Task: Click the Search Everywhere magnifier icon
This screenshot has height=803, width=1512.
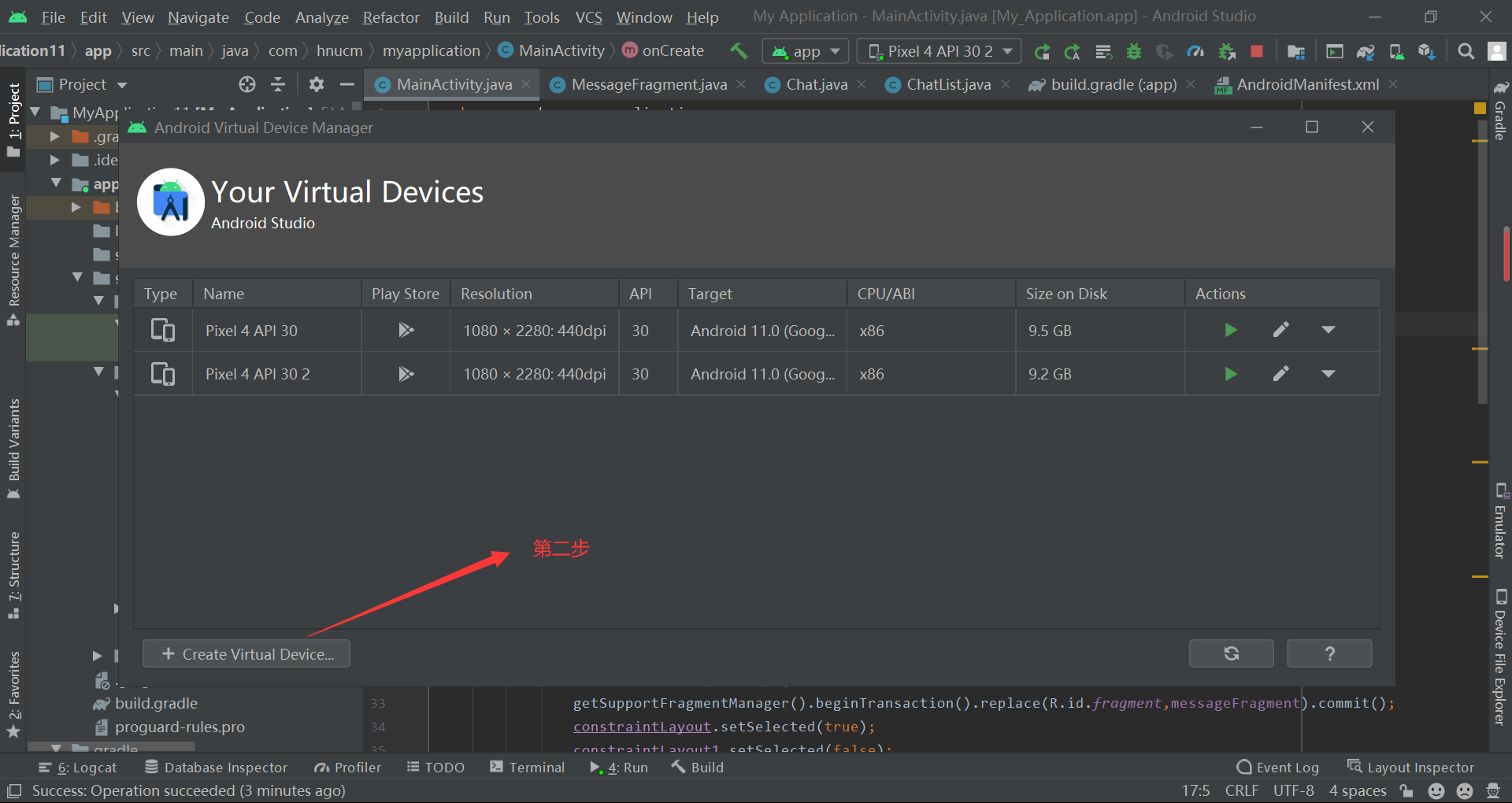Action: (1466, 52)
